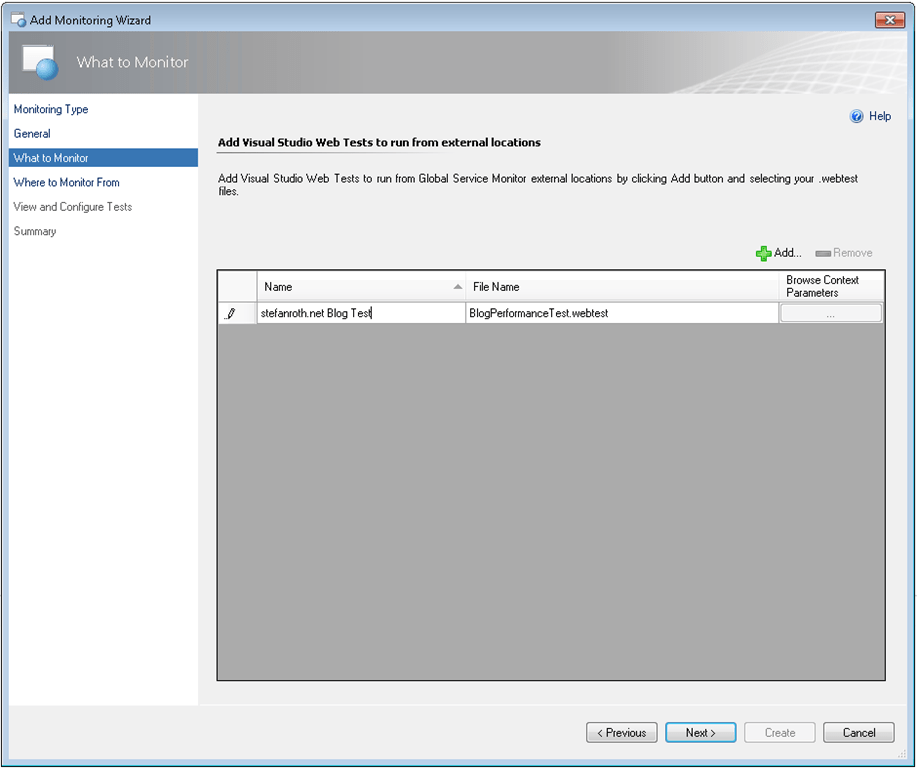Click the Cancel button
The height and width of the screenshot is (768, 917).
click(x=859, y=732)
